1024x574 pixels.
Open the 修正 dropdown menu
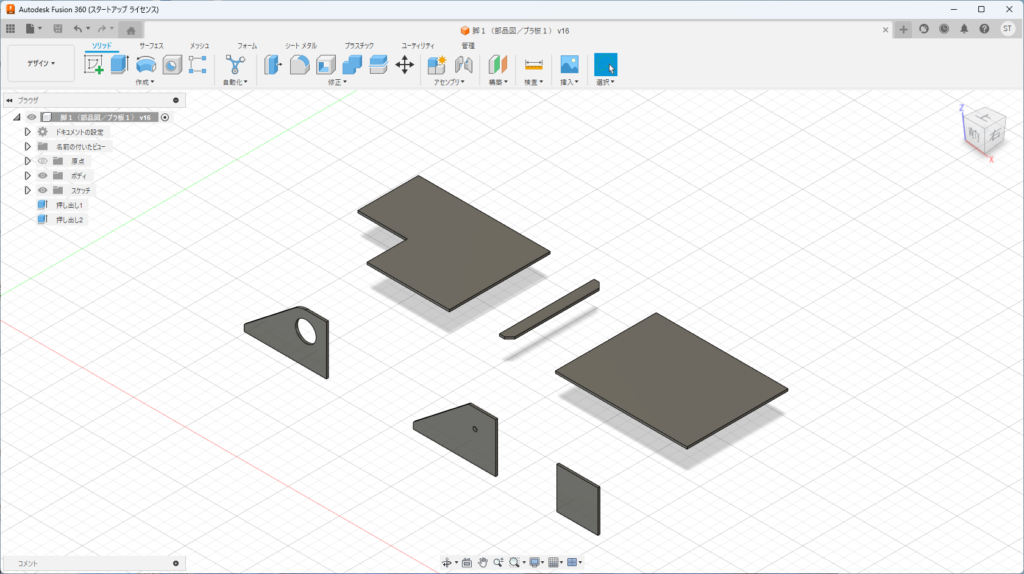pos(337,82)
